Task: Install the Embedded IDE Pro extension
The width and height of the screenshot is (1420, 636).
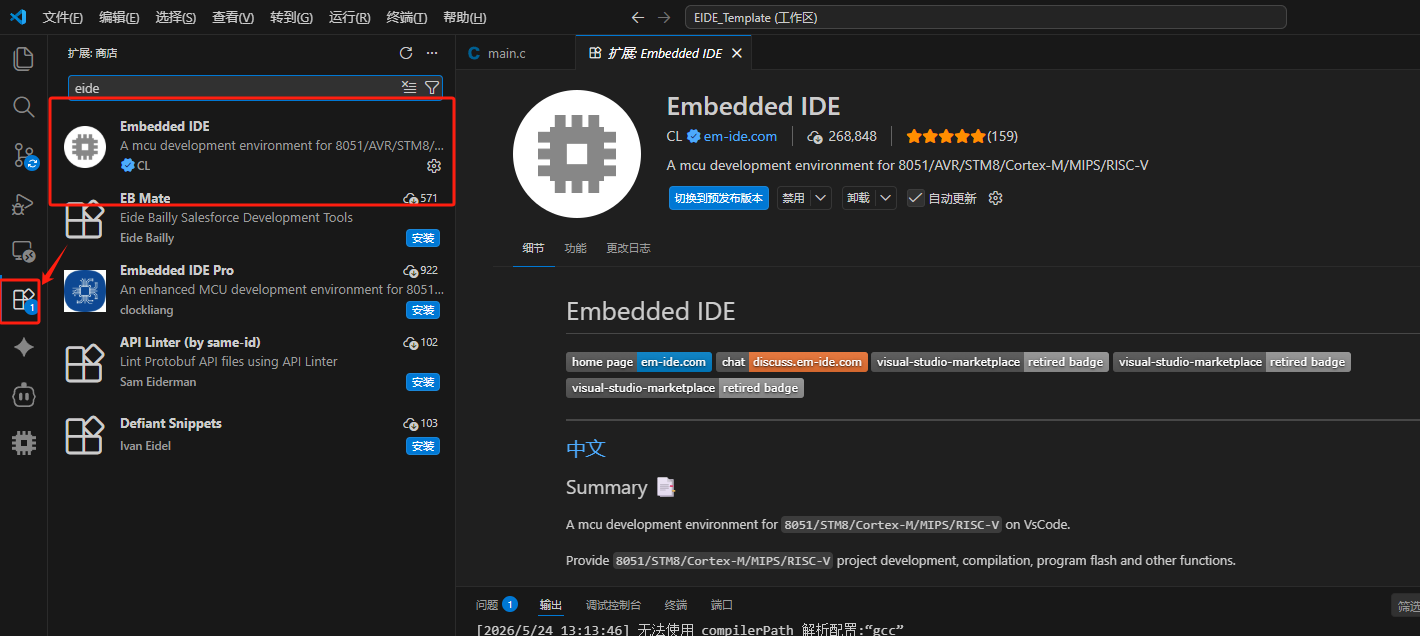Action: click(423, 310)
